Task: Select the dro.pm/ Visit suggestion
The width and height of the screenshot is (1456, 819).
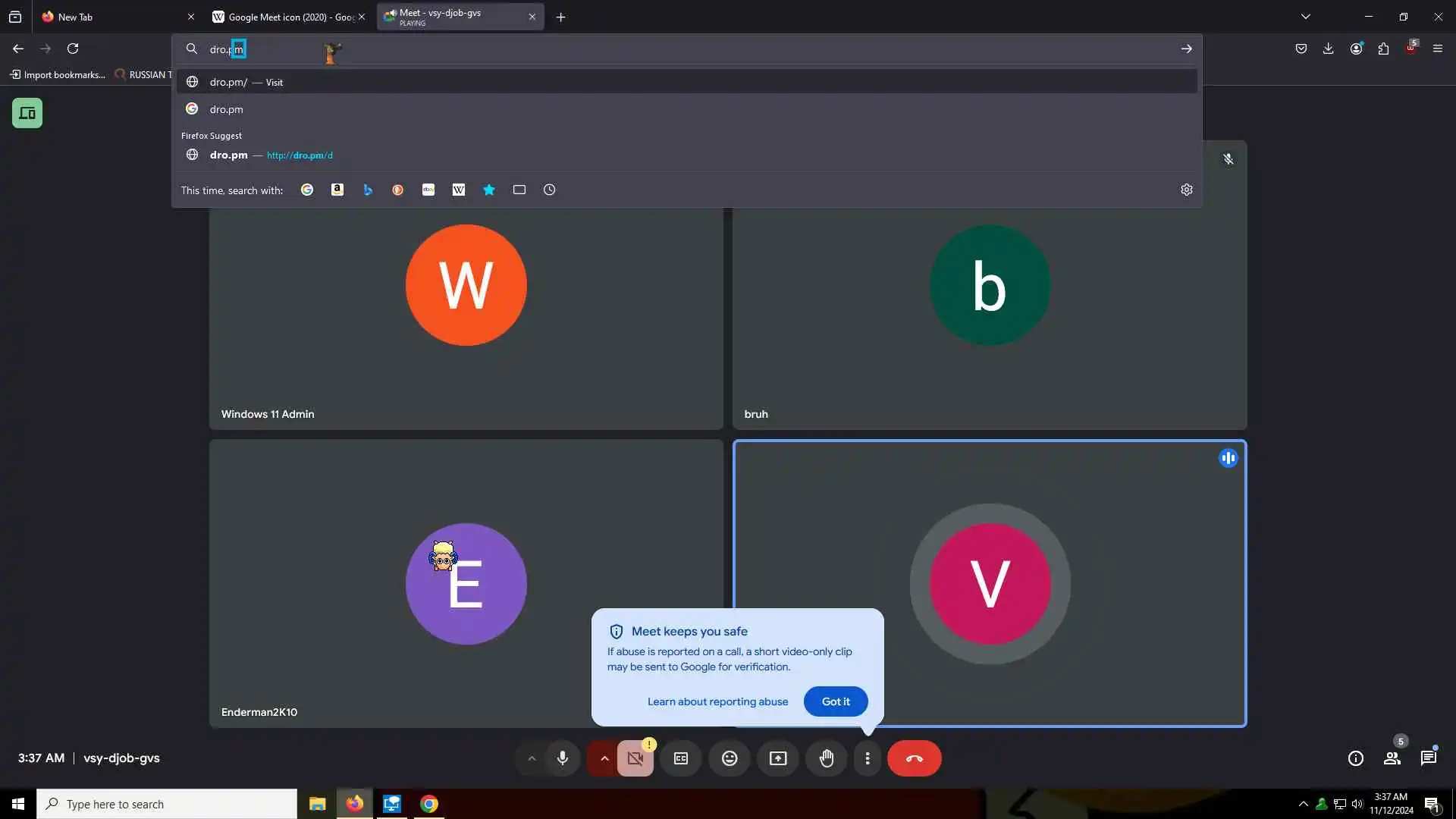Action: (x=246, y=82)
